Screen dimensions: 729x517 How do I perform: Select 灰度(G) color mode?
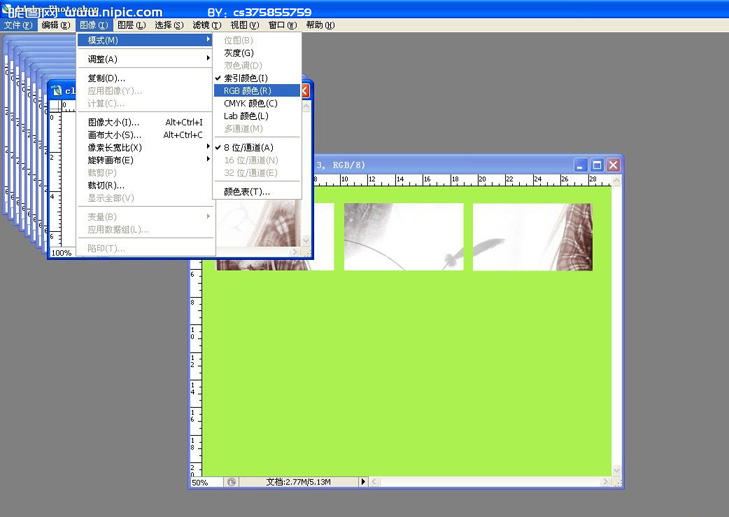tap(257, 53)
